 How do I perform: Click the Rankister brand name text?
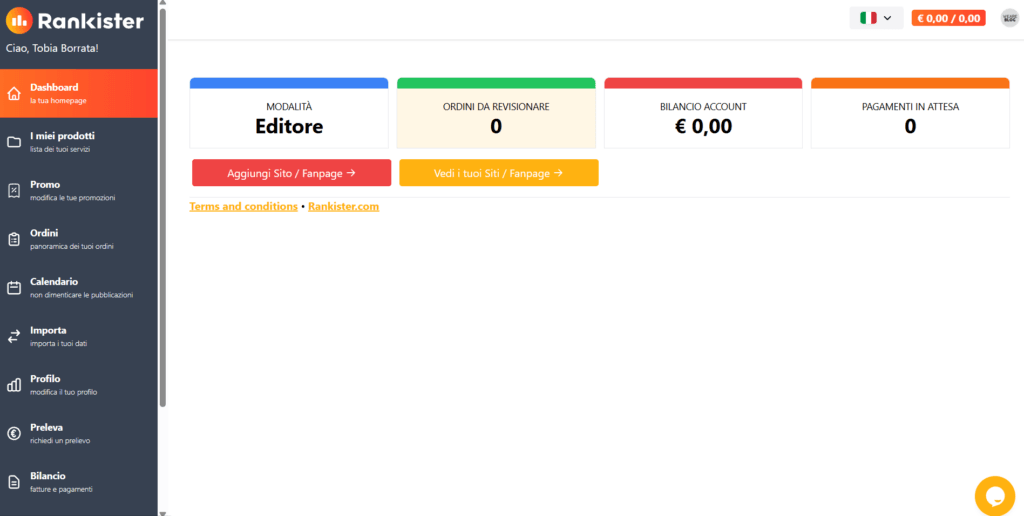tap(91, 22)
